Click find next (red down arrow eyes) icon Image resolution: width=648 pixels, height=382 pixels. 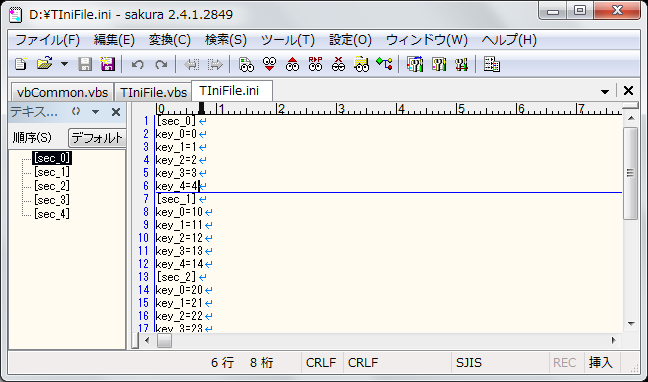coord(269,64)
